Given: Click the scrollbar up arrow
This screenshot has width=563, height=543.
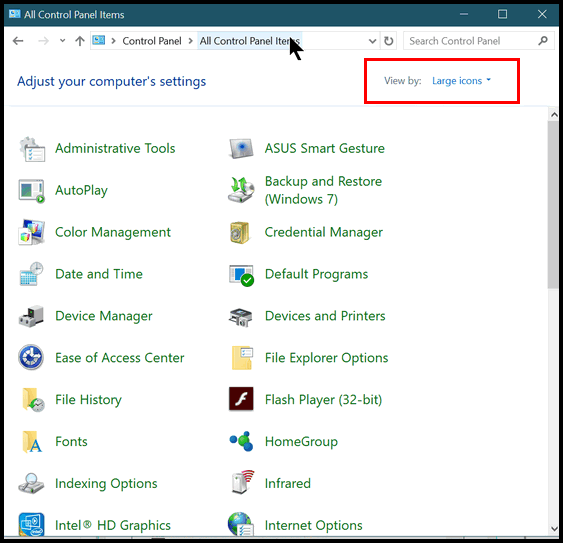Looking at the screenshot, I should [x=554, y=115].
